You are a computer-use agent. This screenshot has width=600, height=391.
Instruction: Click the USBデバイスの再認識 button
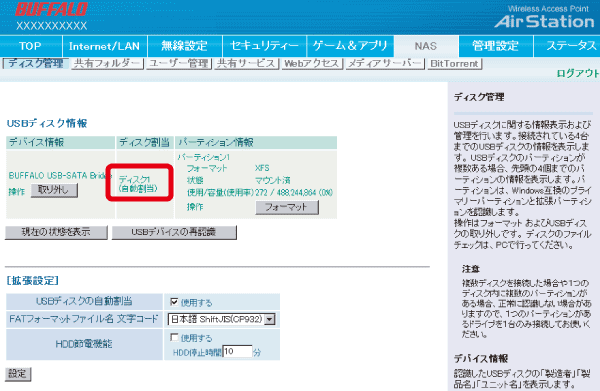pos(174,232)
